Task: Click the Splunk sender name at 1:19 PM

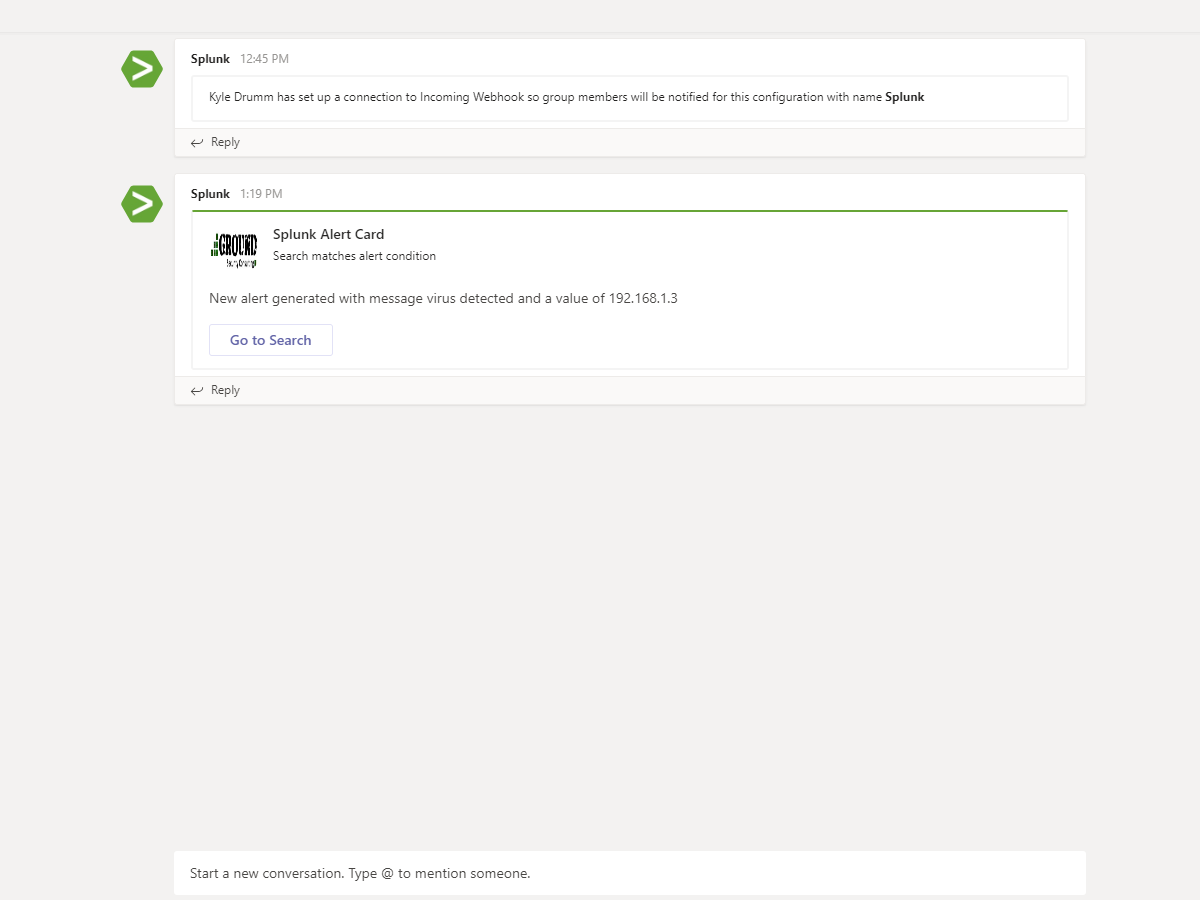Action: 210,194
